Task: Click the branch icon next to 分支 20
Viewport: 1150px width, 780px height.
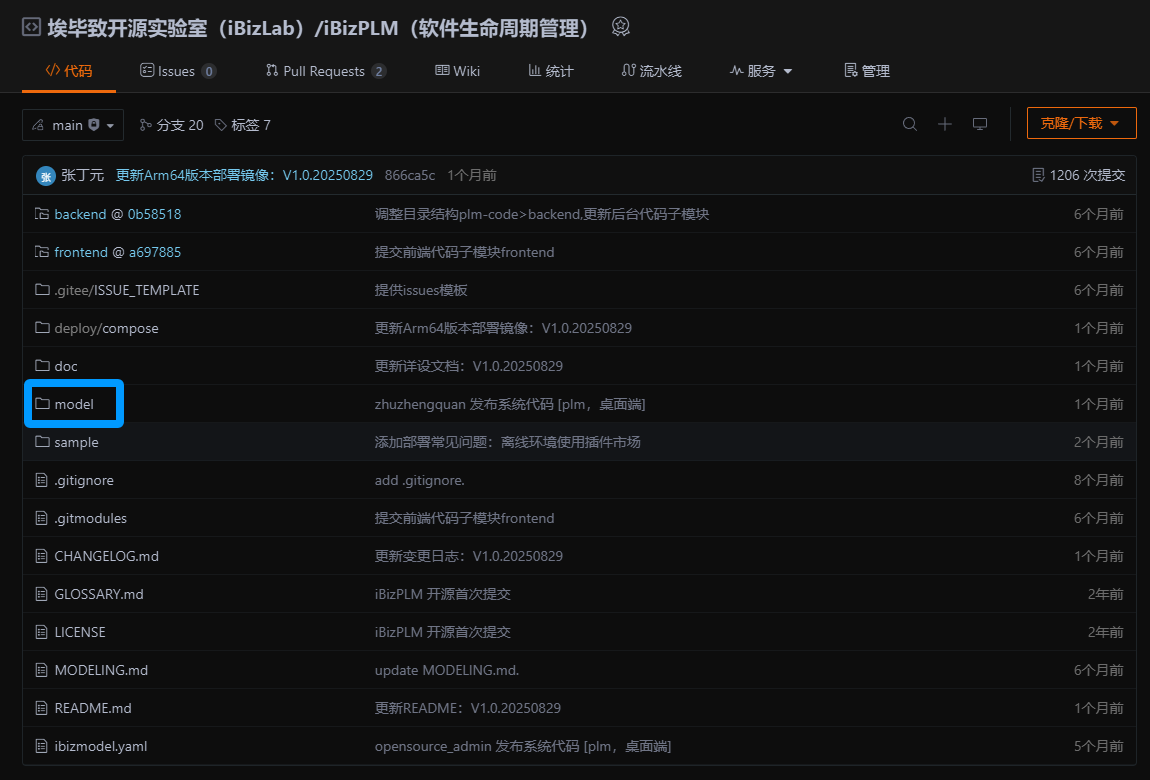Action: [x=146, y=125]
